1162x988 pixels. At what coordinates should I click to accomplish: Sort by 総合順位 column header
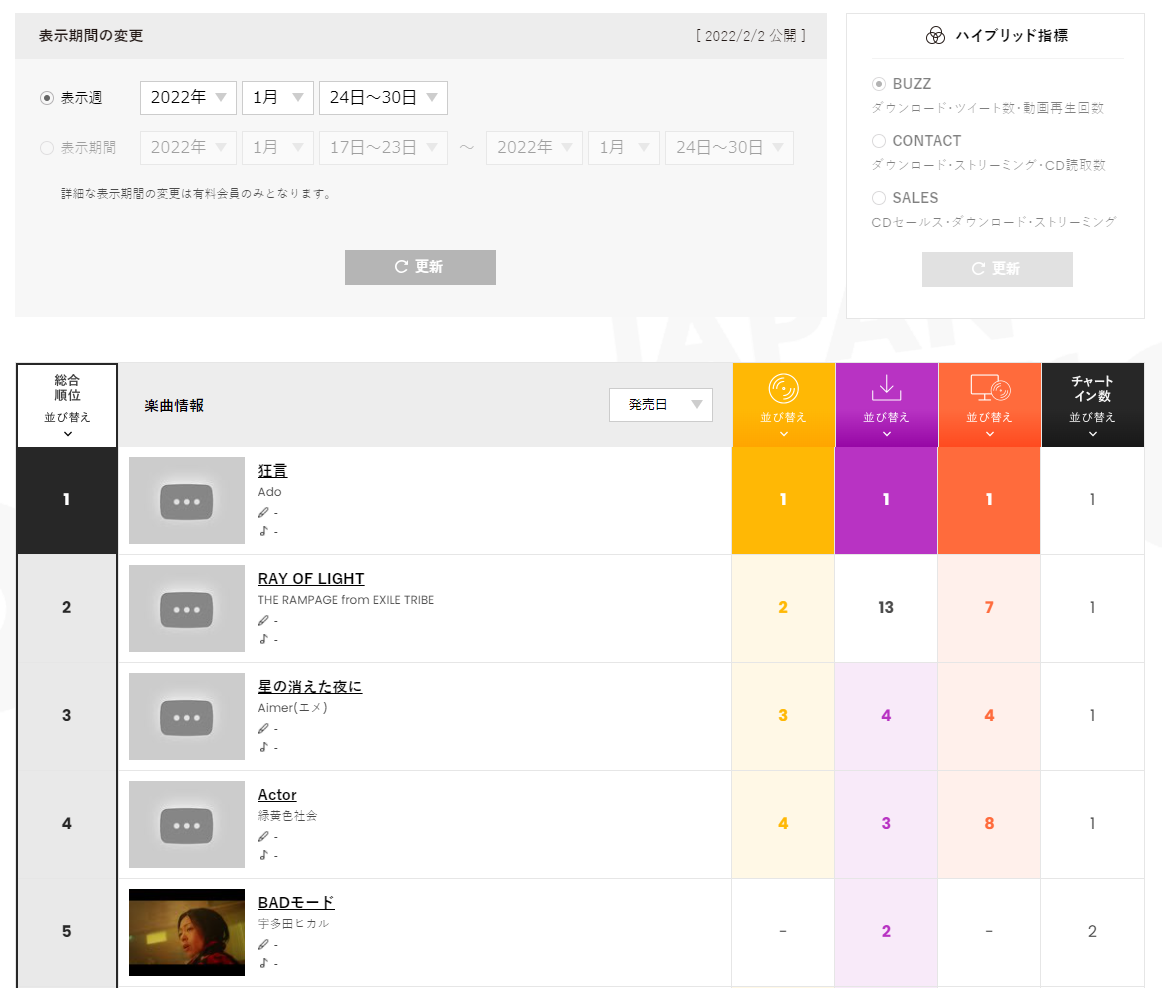tap(67, 405)
